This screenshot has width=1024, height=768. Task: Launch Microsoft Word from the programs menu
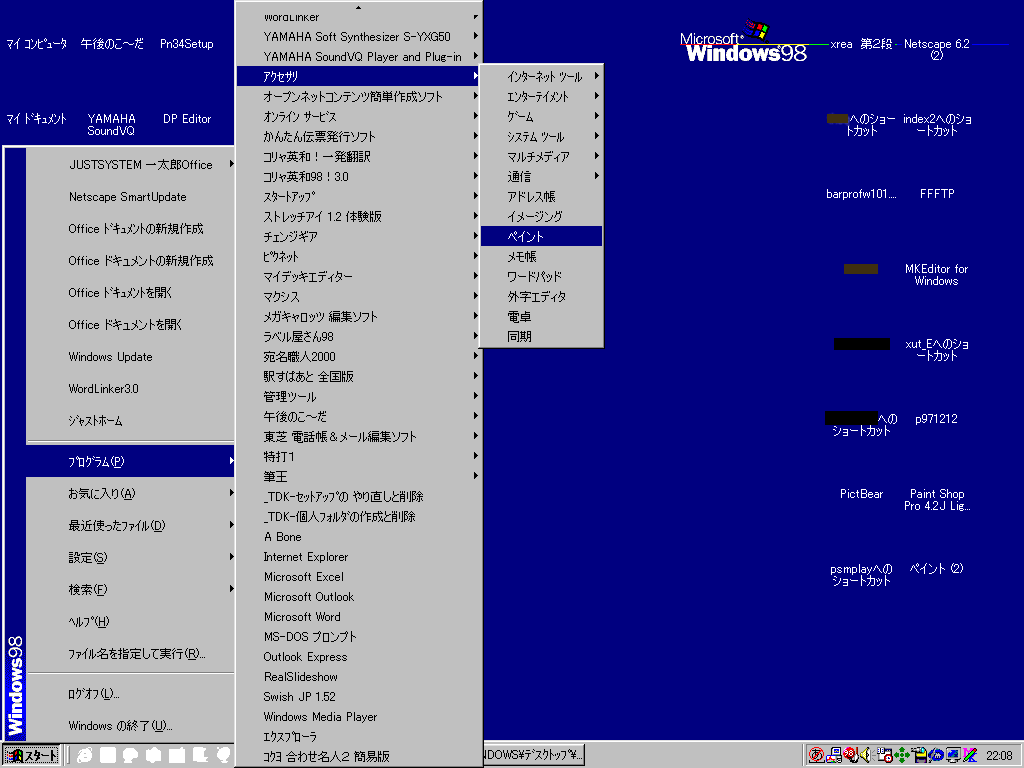359,616
